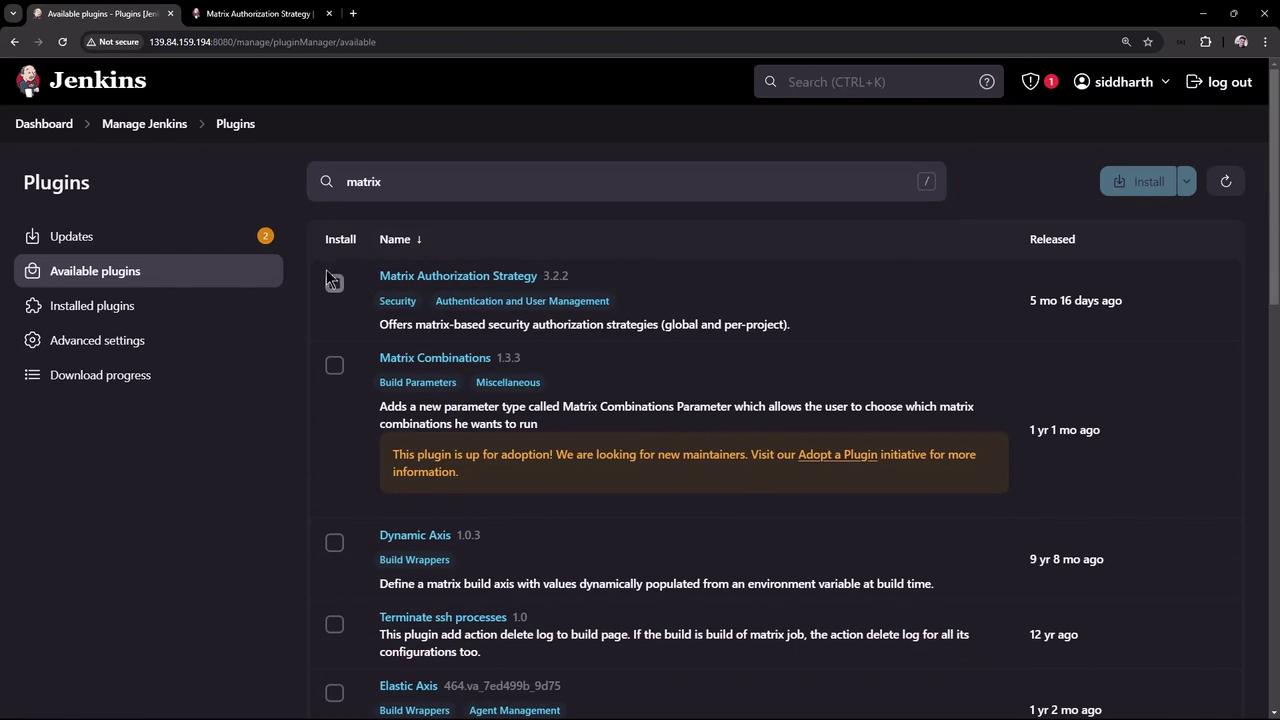The width and height of the screenshot is (1280, 720).
Task: Go to Manage Jenkins in the breadcrumb
Action: tap(144, 124)
